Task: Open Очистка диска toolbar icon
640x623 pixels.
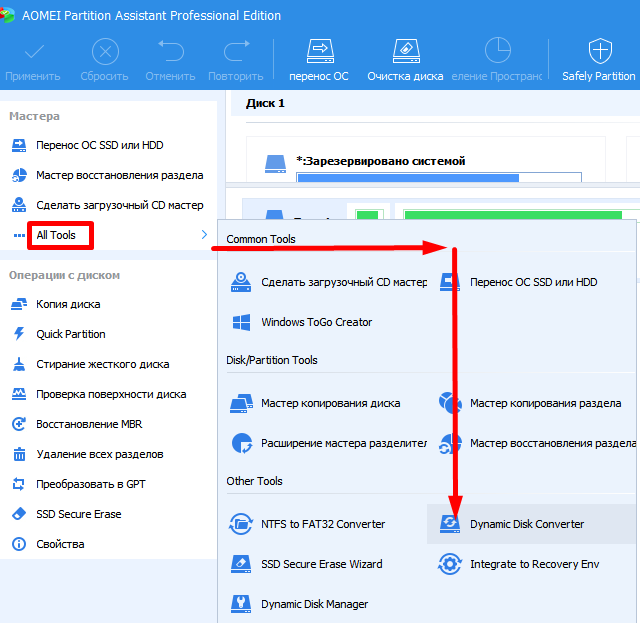Action: 406,51
